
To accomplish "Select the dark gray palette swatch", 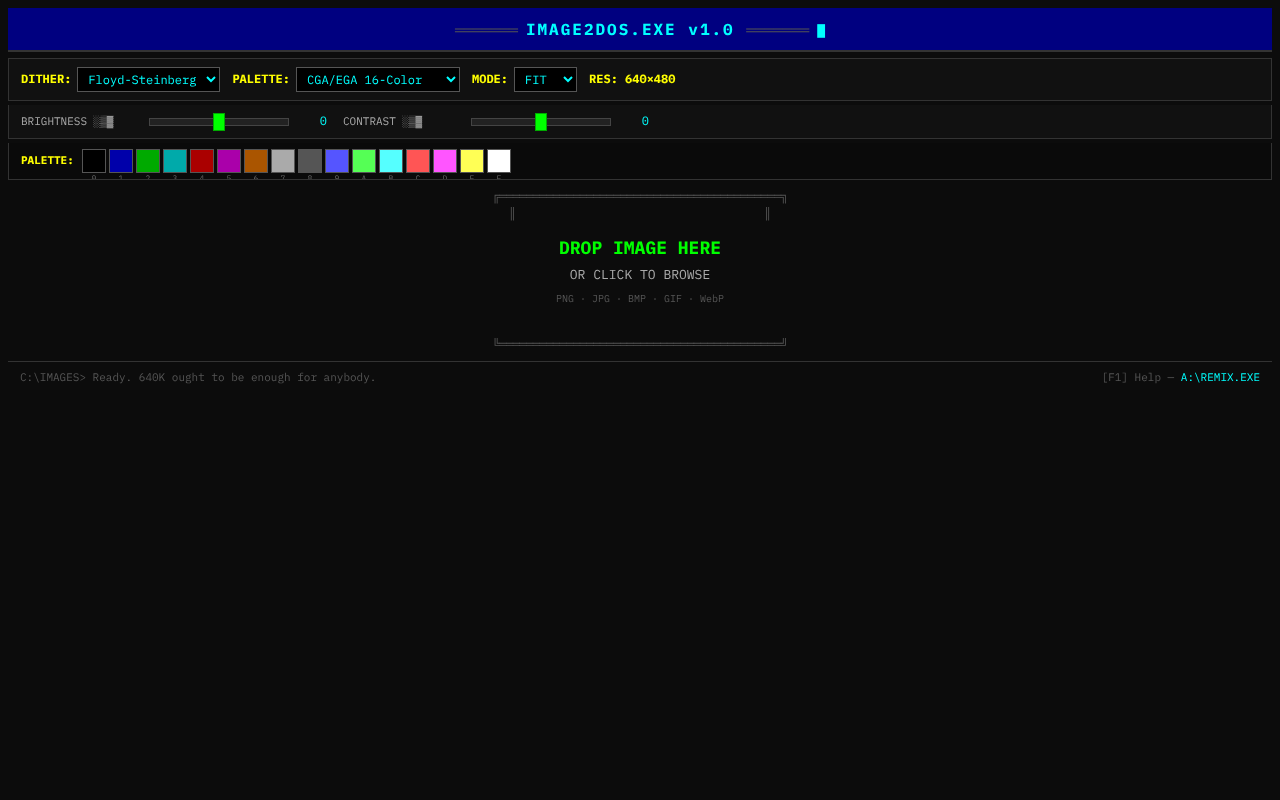I will coord(310,161).
